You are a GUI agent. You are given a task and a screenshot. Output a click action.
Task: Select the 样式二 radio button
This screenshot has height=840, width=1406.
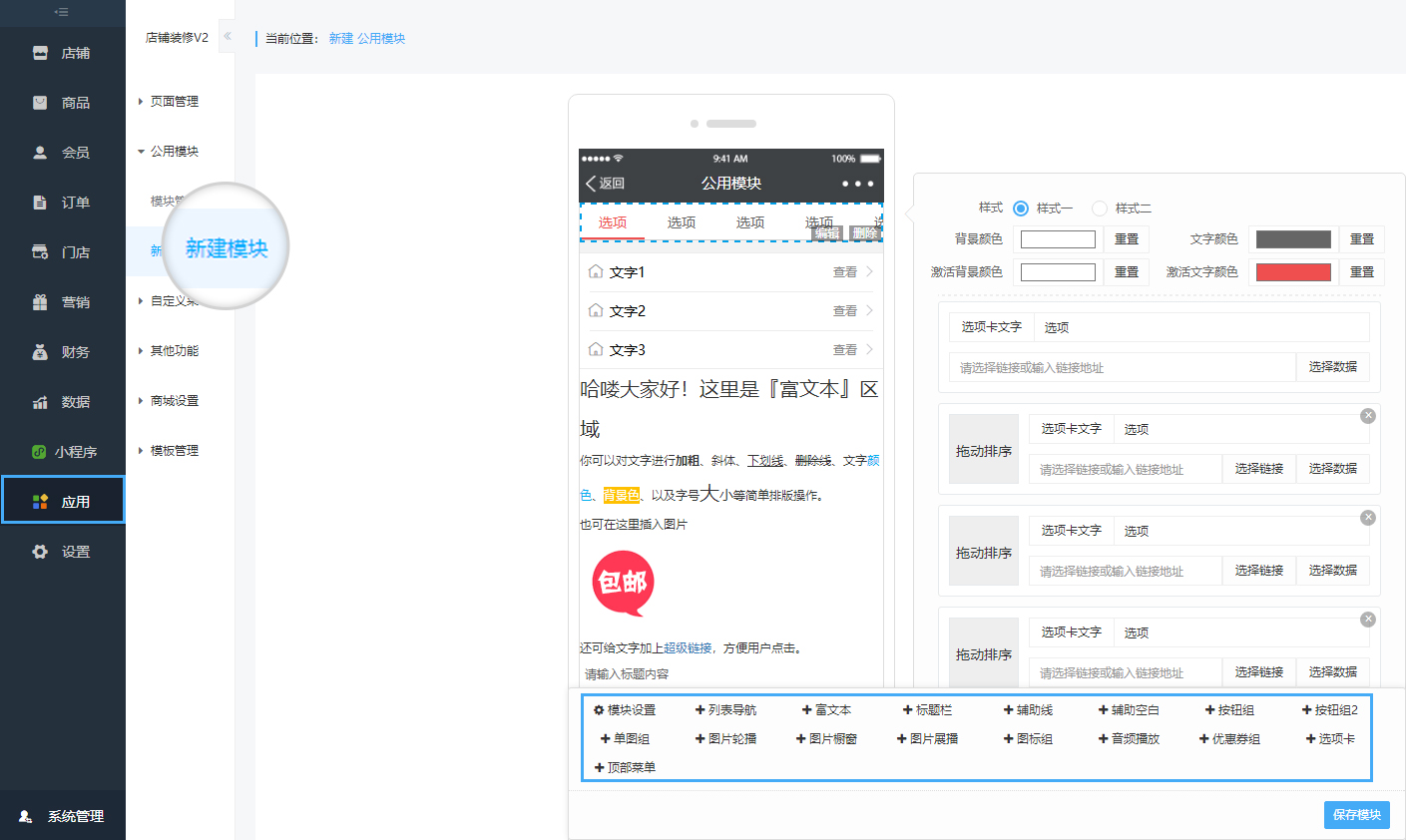[x=1100, y=209]
